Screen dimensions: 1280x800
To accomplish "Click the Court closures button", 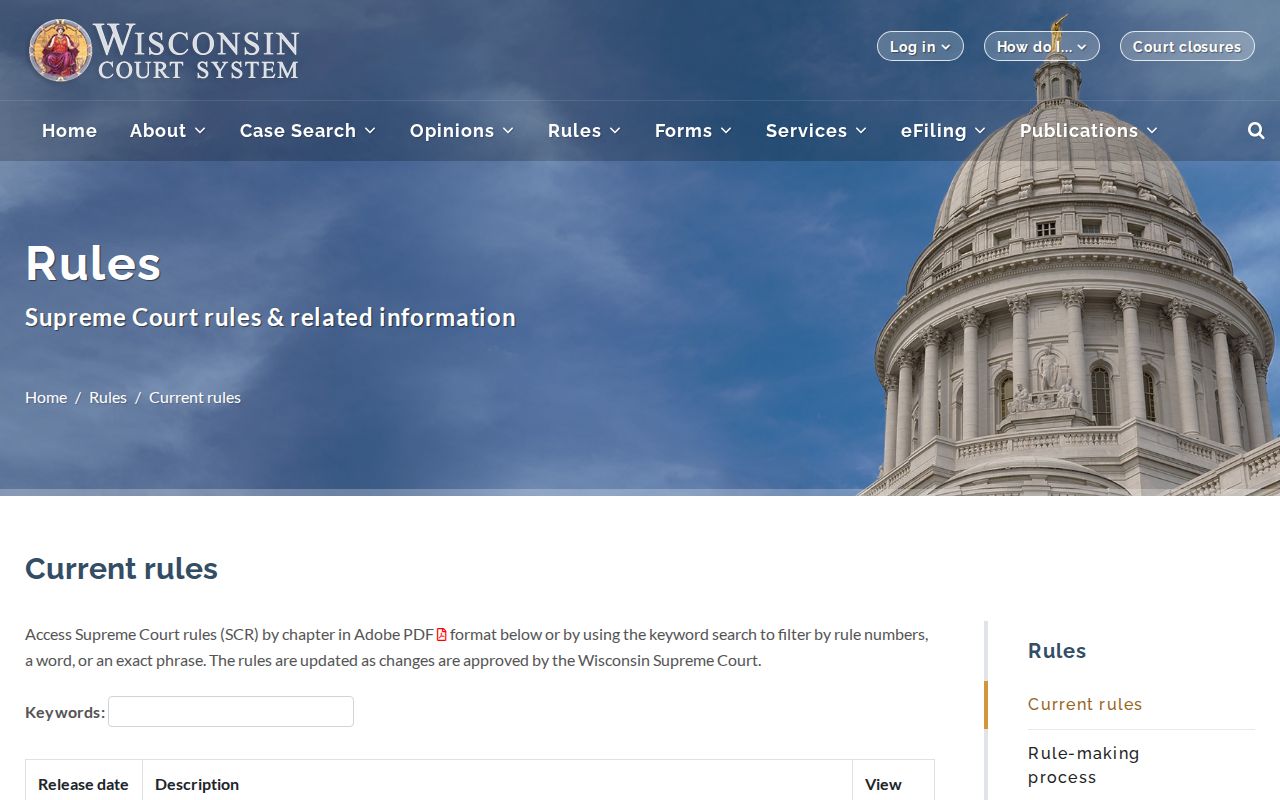I will [x=1187, y=46].
